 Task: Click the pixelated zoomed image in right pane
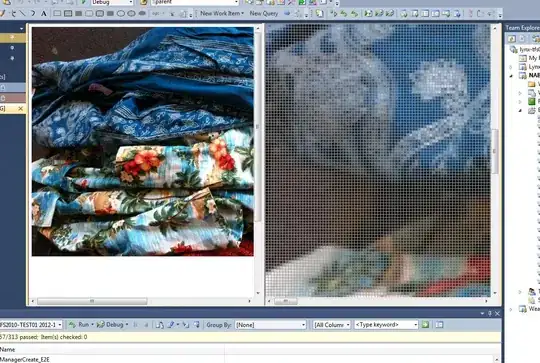(378, 160)
